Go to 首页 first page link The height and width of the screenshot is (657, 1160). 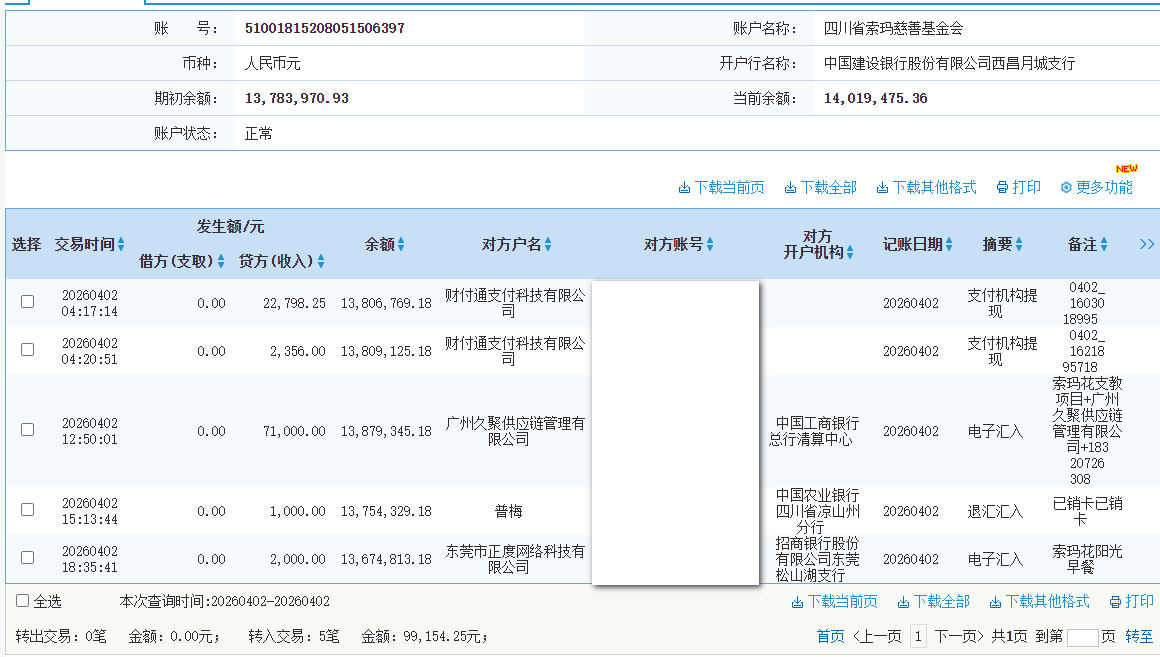click(831, 635)
